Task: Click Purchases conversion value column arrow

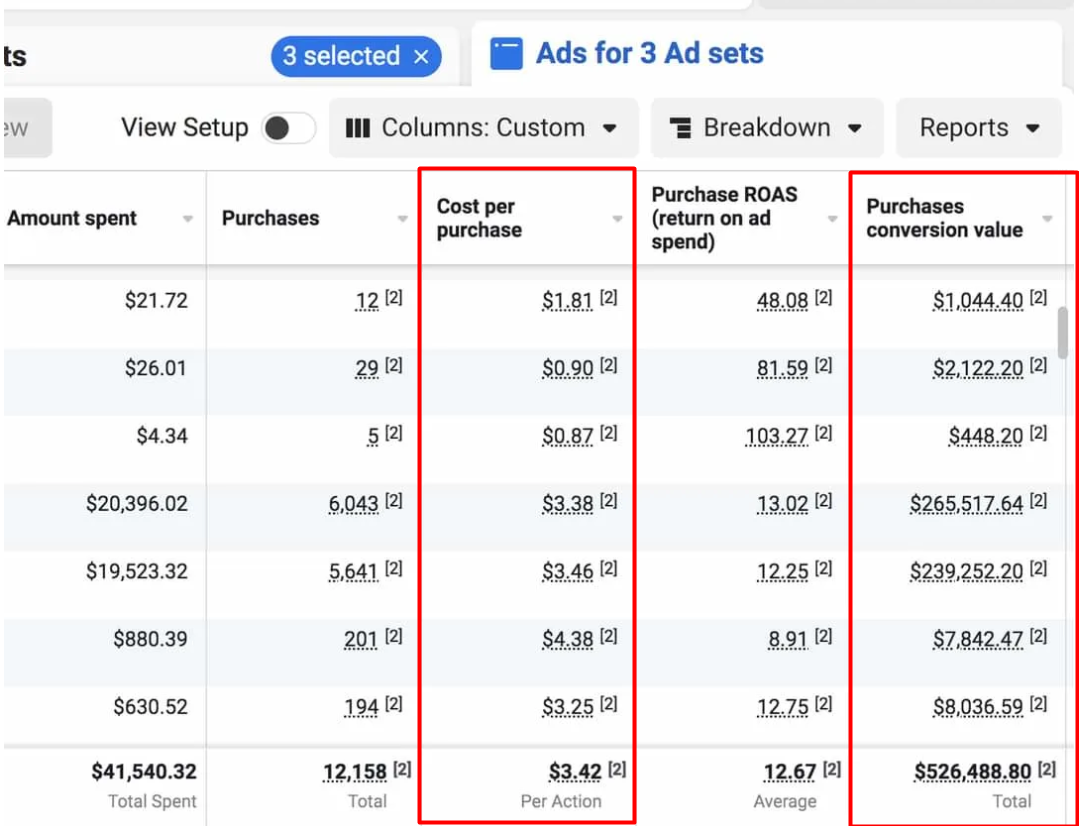Action: coord(1047,219)
